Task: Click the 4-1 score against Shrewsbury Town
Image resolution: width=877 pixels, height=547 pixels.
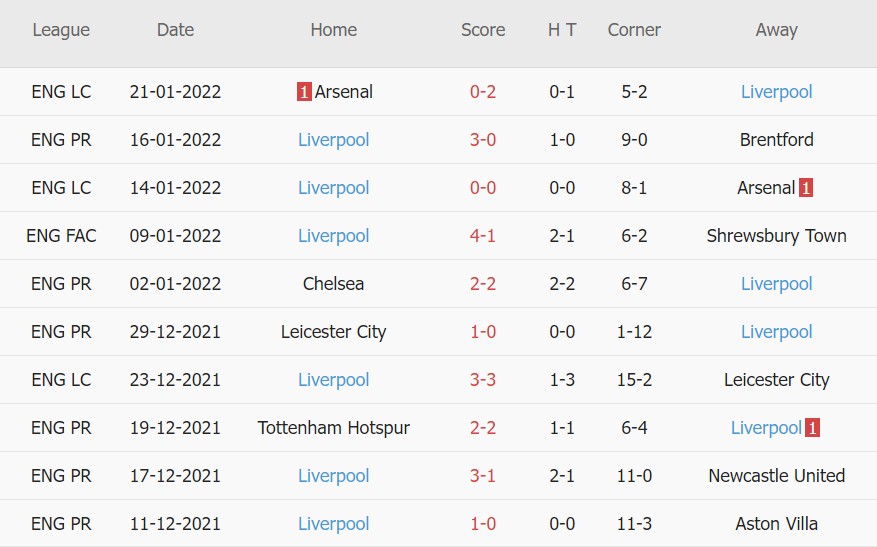Action: click(x=483, y=236)
